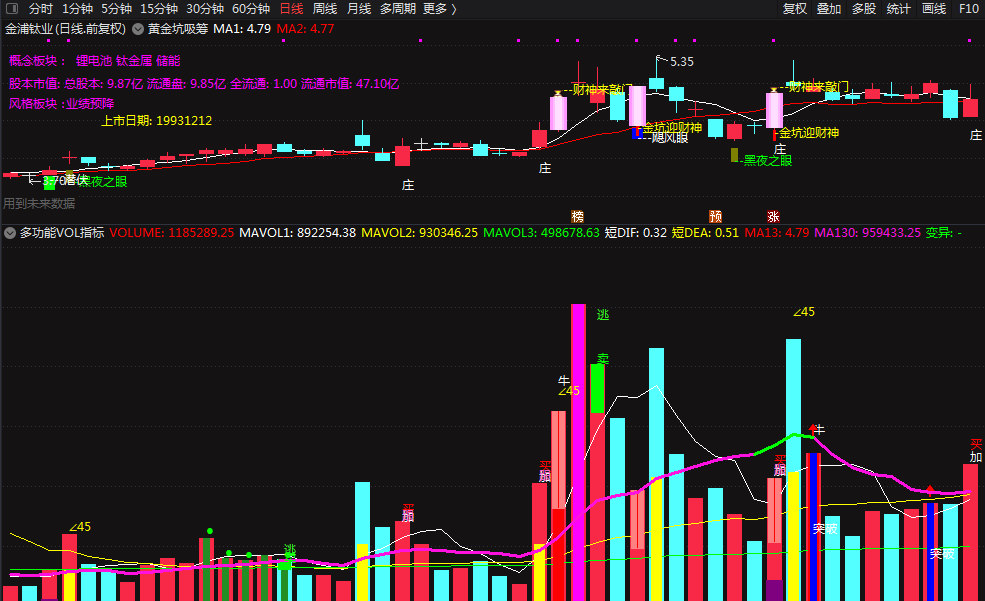Open the 复权 adjustment option
985x601 pixels.
(795, 9)
